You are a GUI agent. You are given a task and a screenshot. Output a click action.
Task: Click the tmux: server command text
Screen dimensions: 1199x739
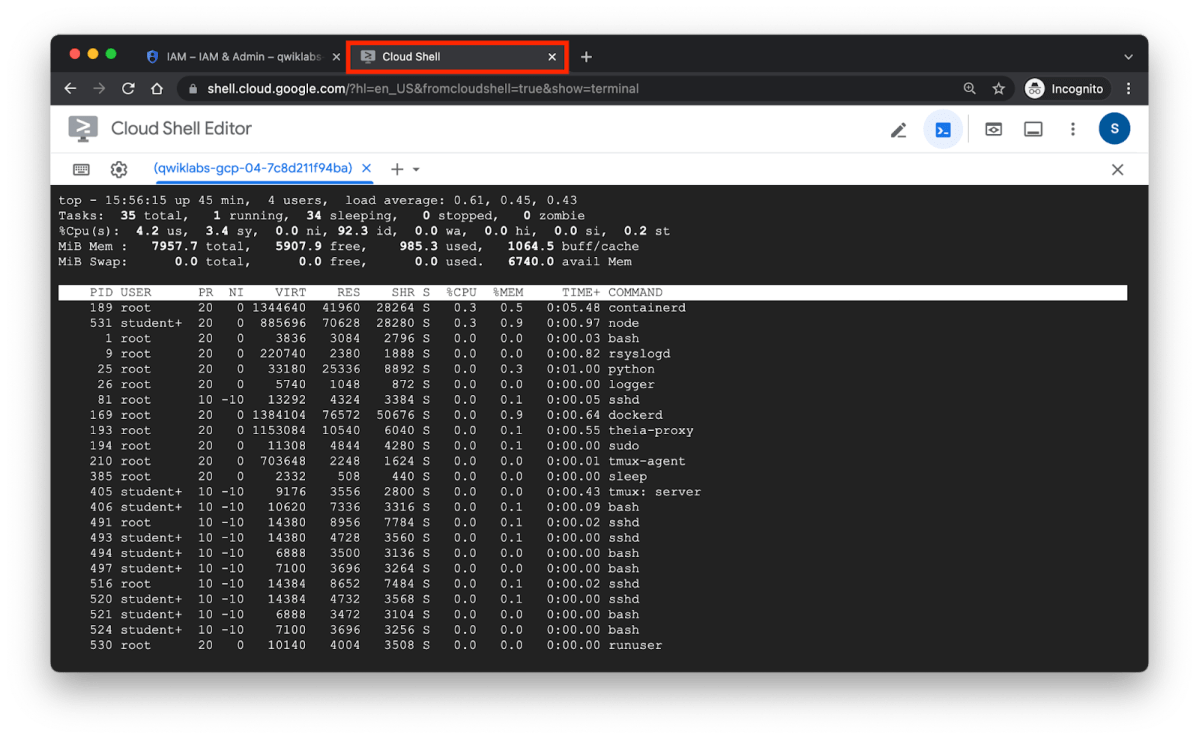654,492
